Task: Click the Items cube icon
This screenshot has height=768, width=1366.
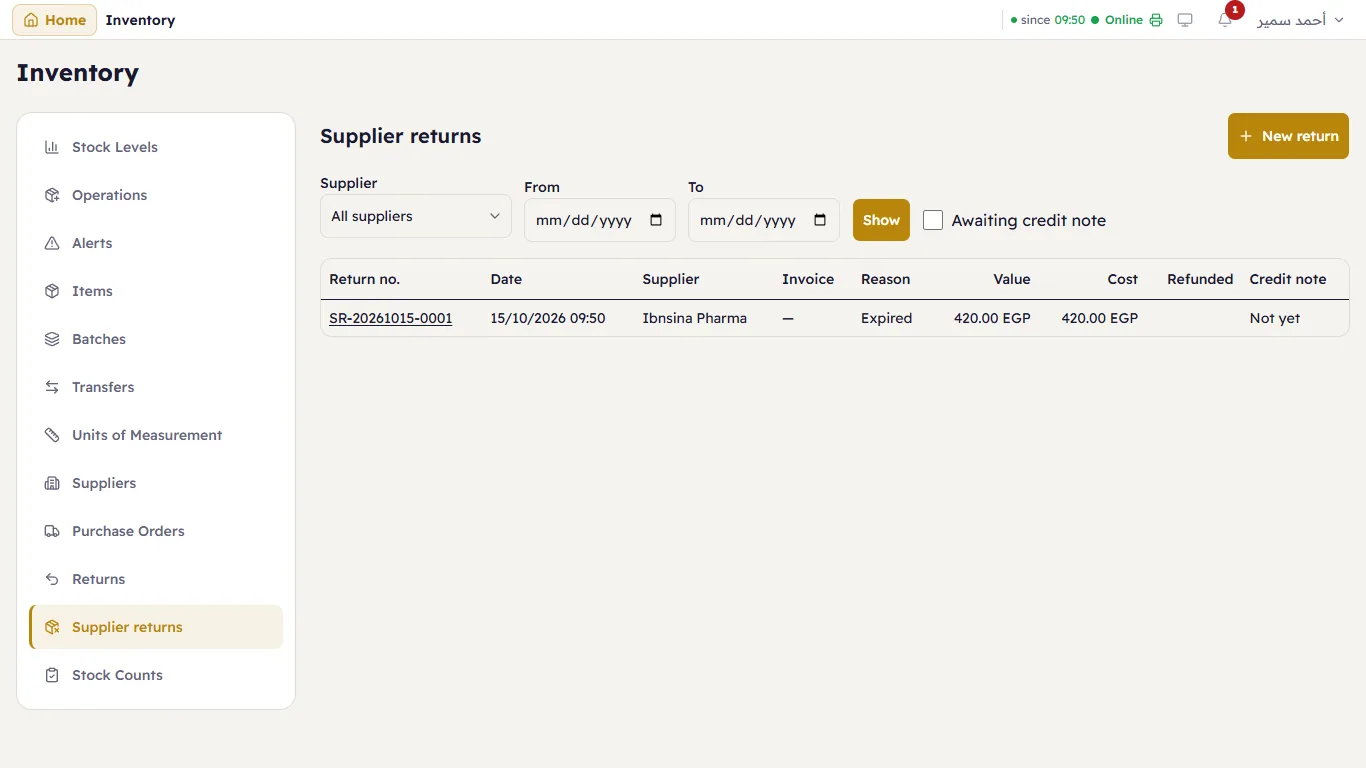Action: click(x=52, y=291)
